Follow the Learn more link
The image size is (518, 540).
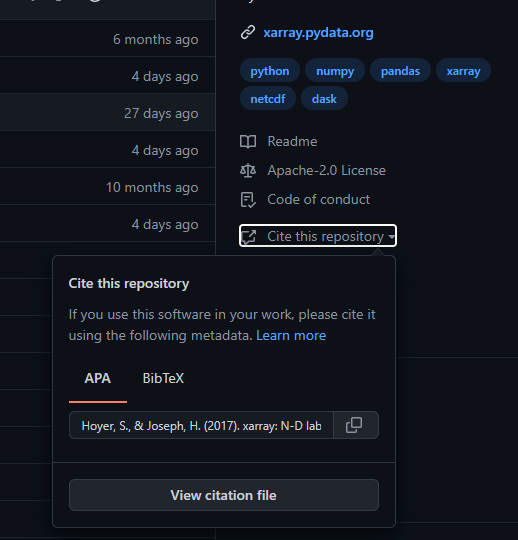click(291, 335)
